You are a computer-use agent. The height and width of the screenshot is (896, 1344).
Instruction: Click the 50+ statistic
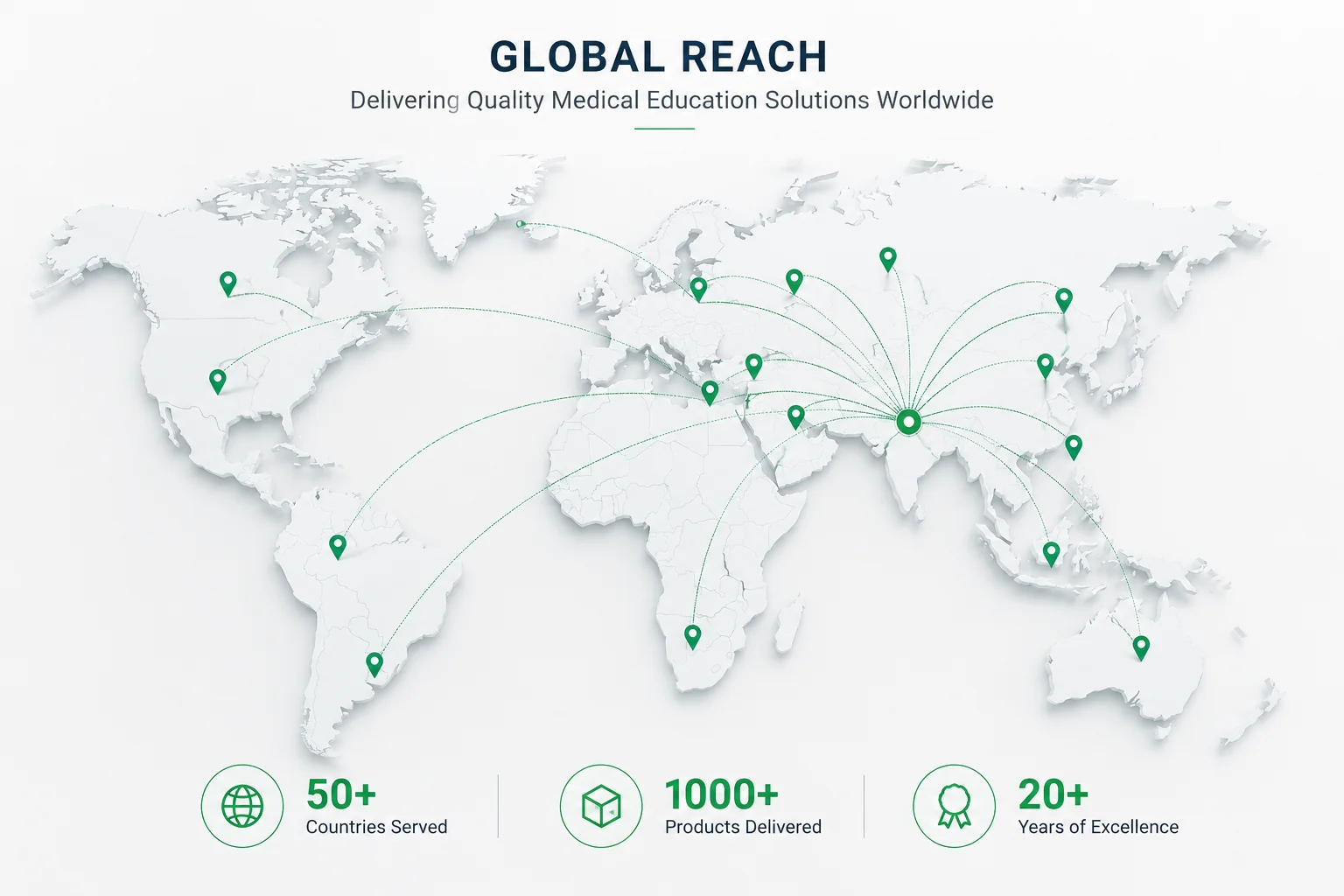pyautogui.click(x=341, y=794)
